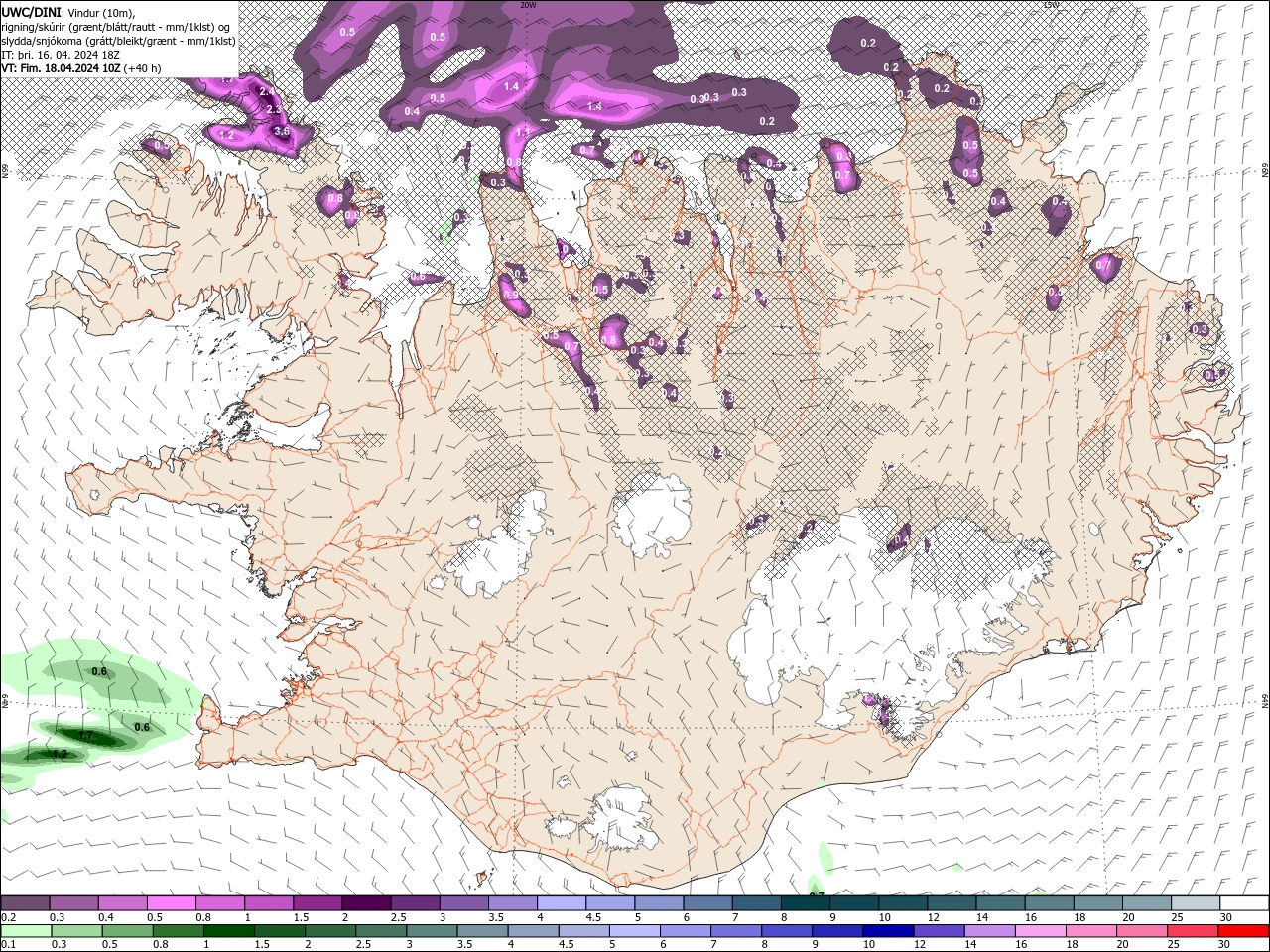Click the '(+40 h)' forecast offset text

tap(143, 68)
